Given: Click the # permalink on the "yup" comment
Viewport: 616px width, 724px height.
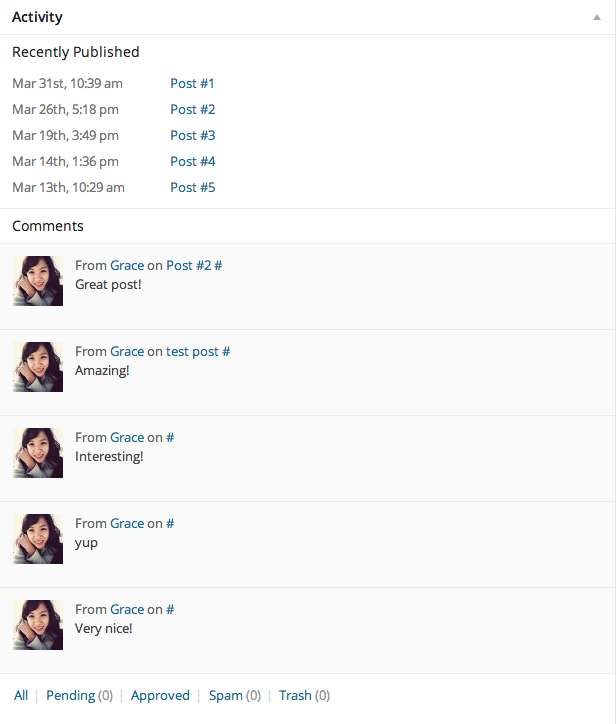Looking at the screenshot, I should [x=170, y=523].
